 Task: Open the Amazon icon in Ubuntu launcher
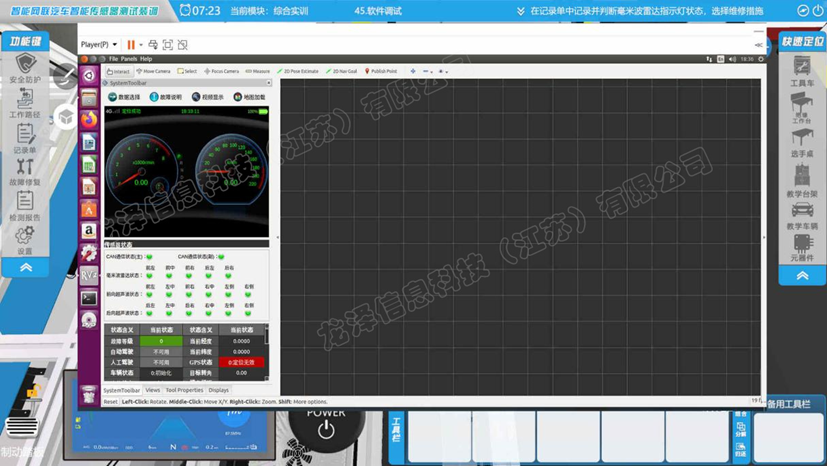coord(89,231)
